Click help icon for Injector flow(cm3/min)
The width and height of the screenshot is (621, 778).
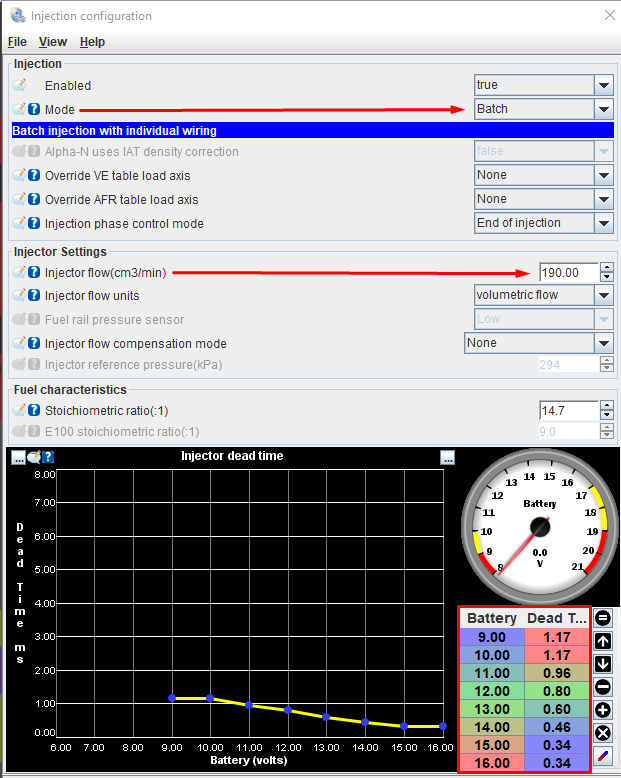(34, 272)
